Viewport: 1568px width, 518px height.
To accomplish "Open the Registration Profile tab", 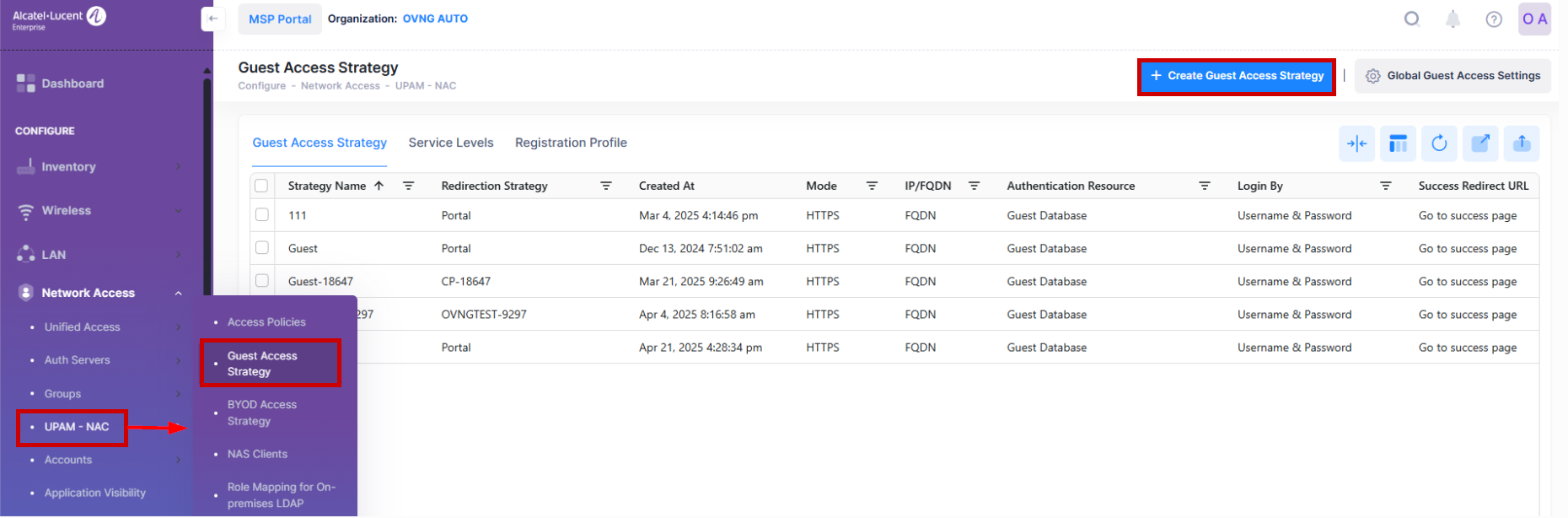I will [x=571, y=143].
